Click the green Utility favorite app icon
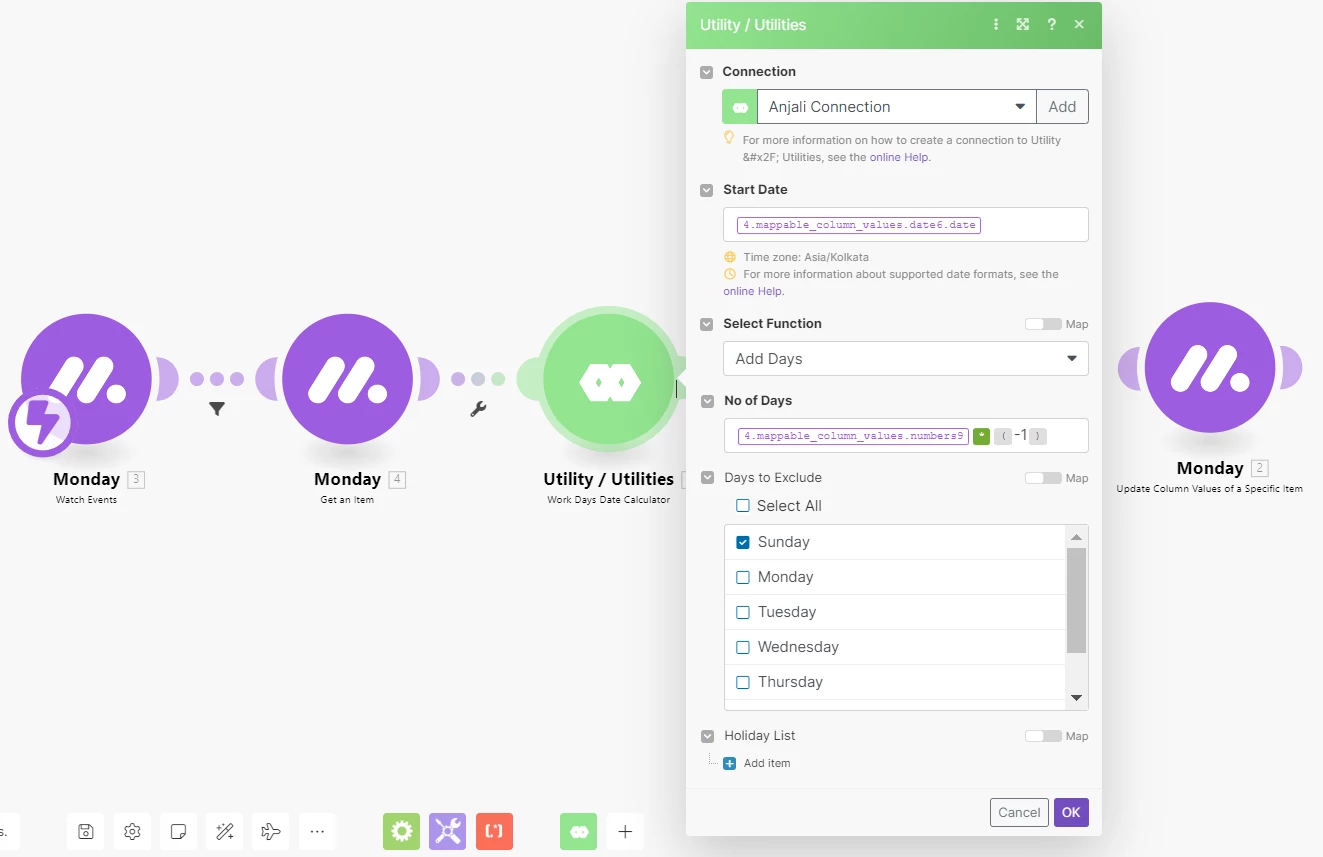This screenshot has width=1323, height=857. tap(578, 831)
